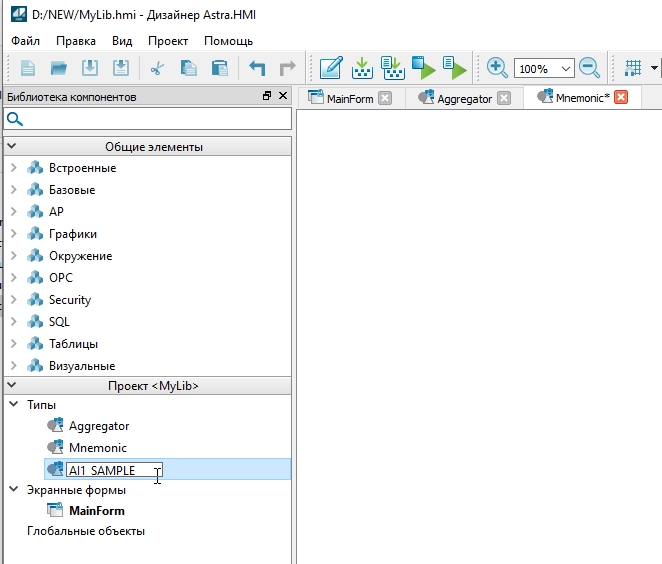Click the edit form pencil icon
Viewport: 662px width, 564px height.
coord(331,69)
